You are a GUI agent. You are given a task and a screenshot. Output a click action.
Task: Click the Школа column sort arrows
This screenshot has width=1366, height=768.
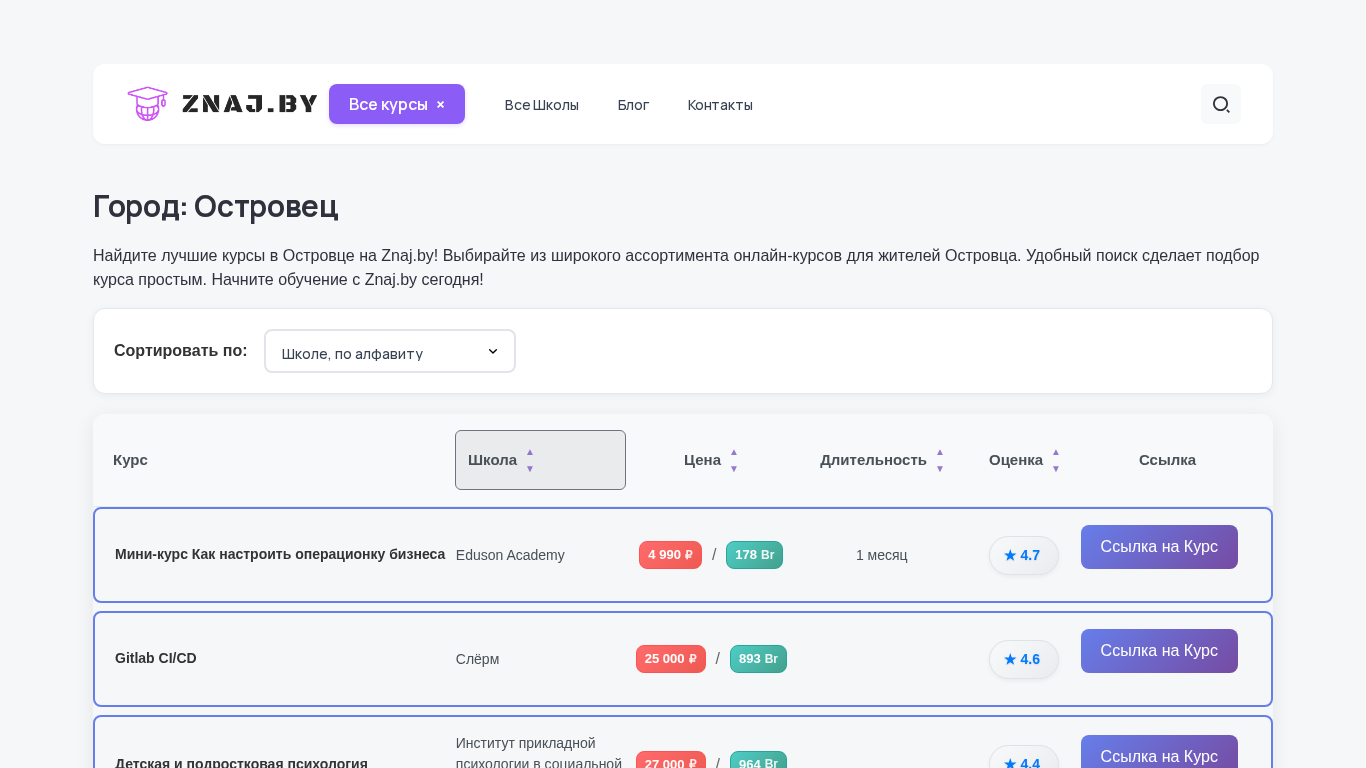click(x=530, y=460)
